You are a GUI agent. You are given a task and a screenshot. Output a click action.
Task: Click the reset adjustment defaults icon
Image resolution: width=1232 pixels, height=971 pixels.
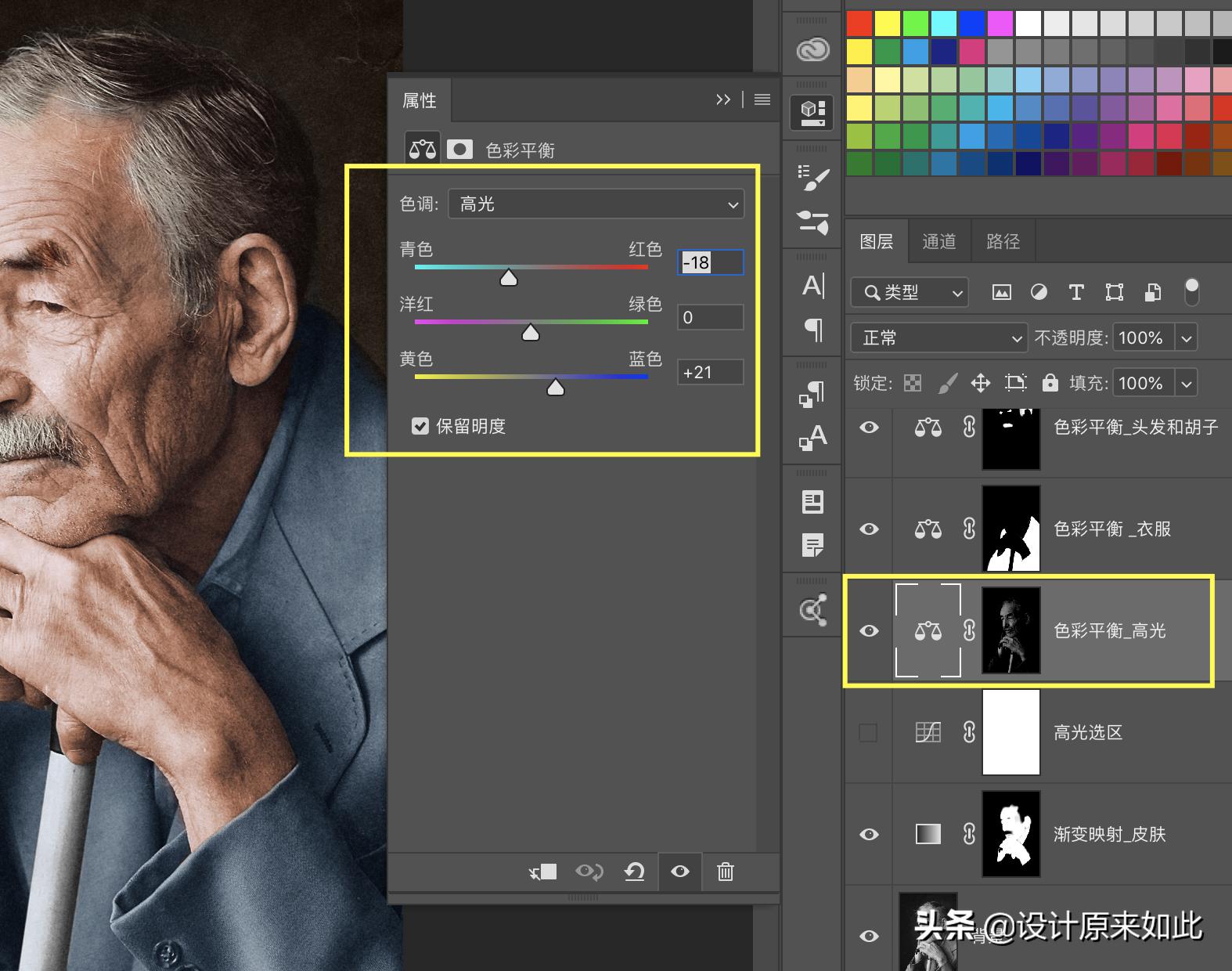(x=634, y=872)
